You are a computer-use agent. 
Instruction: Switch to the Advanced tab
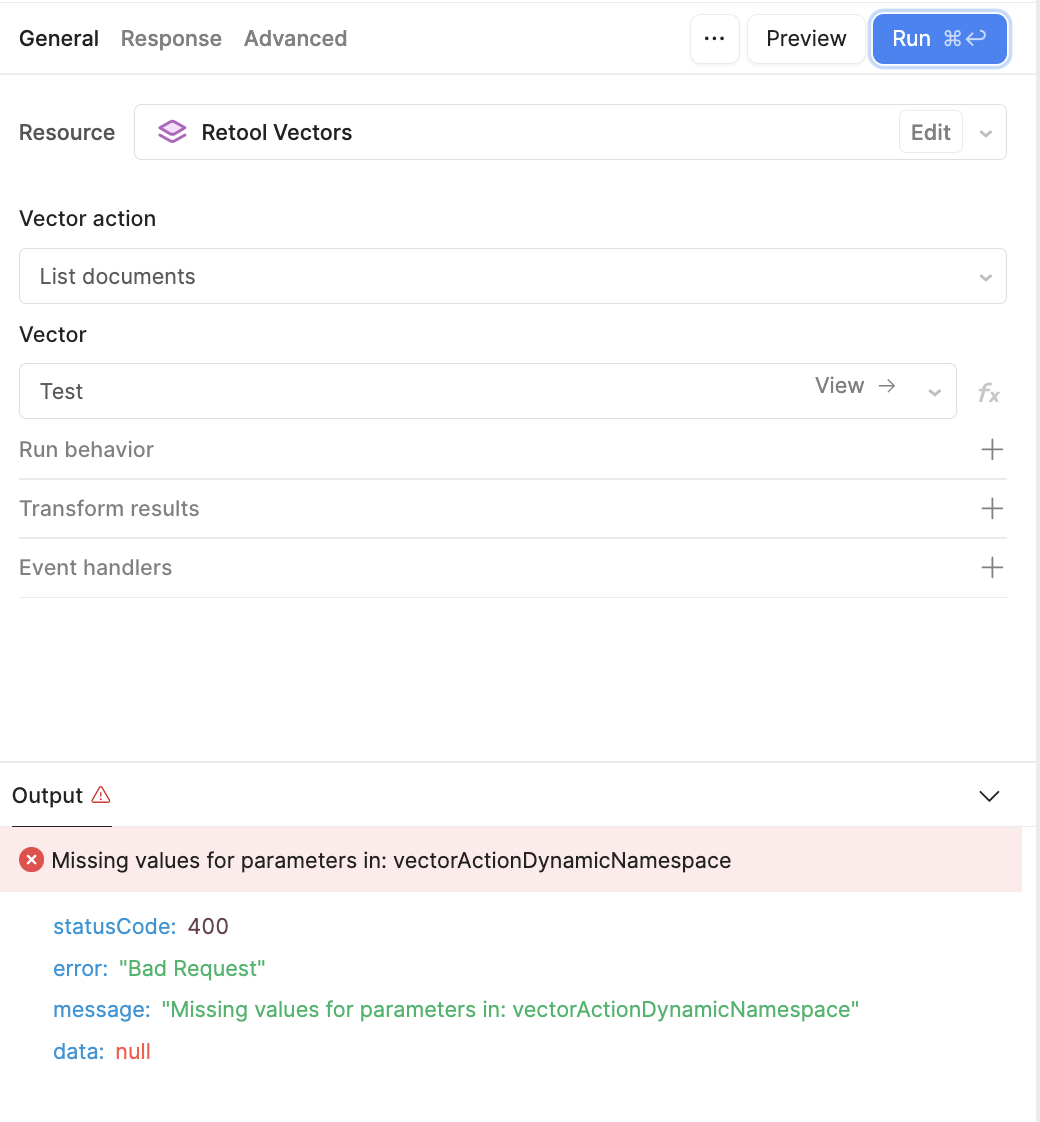(296, 39)
